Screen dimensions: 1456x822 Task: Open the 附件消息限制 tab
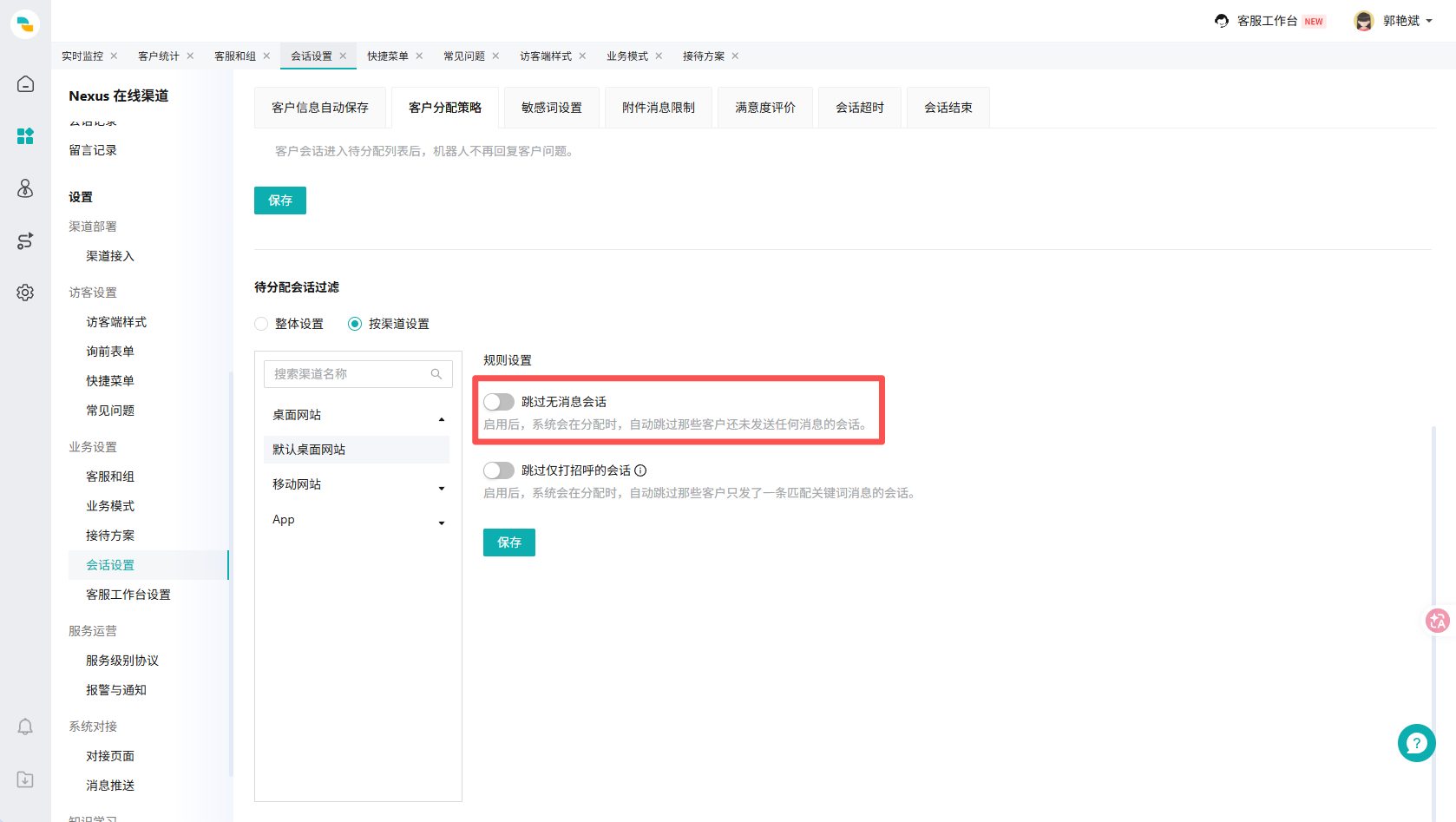(659, 108)
